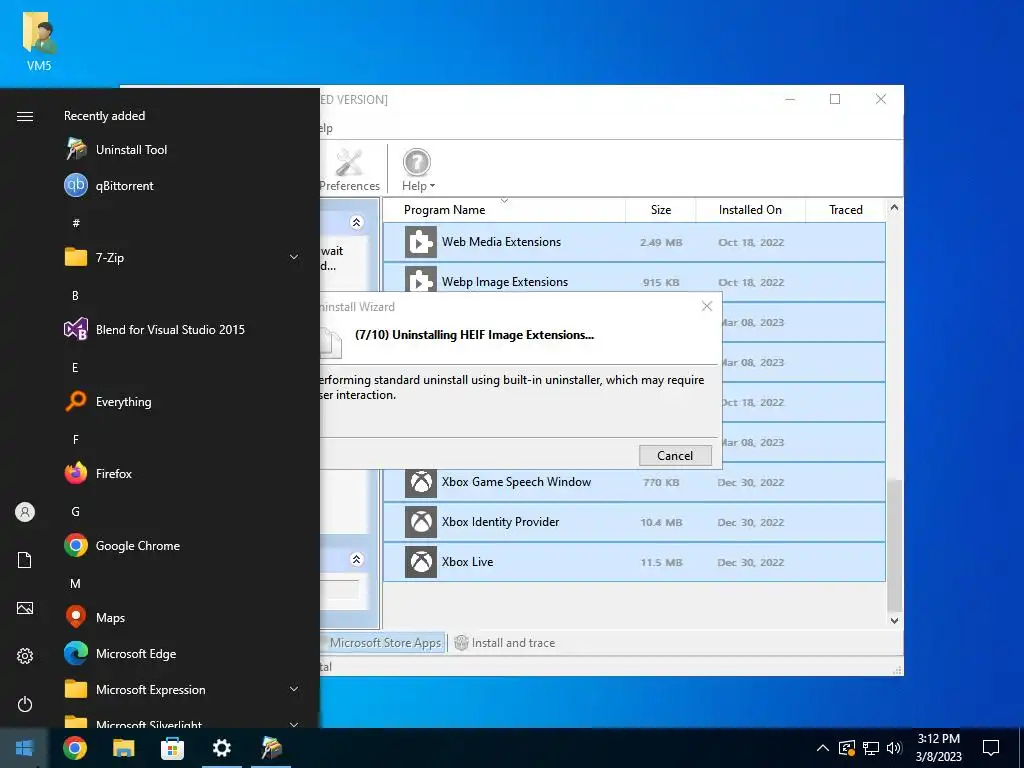Select Web Media Extensions row

click(x=634, y=242)
